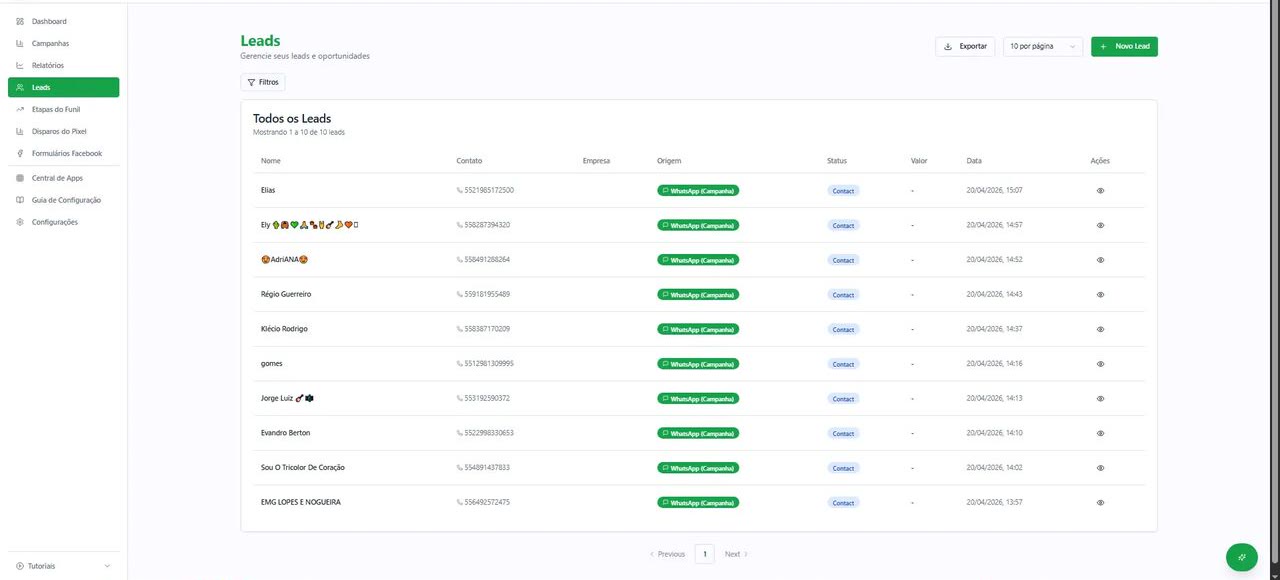Click phone icon beside 558491288264

click(x=460, y=260)
